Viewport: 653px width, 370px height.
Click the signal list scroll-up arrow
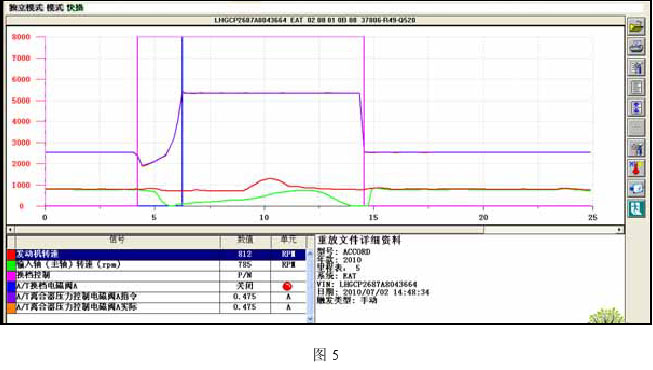pos(309,253)
